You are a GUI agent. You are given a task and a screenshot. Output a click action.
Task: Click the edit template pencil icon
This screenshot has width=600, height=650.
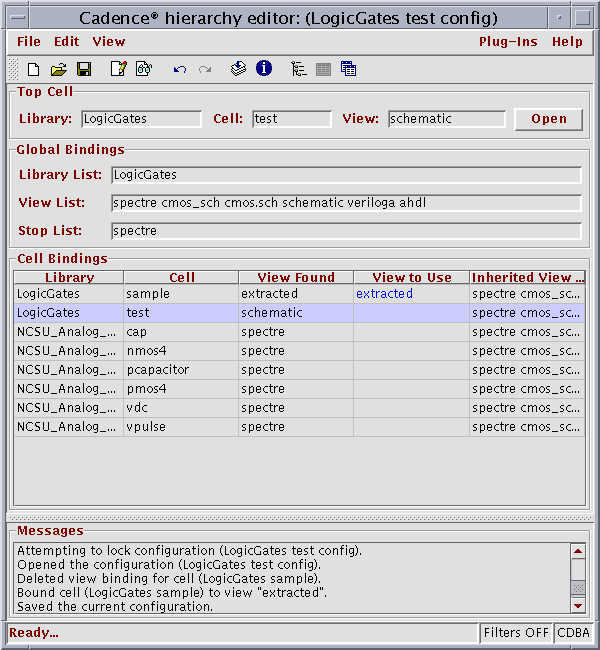tap(118, 69)
